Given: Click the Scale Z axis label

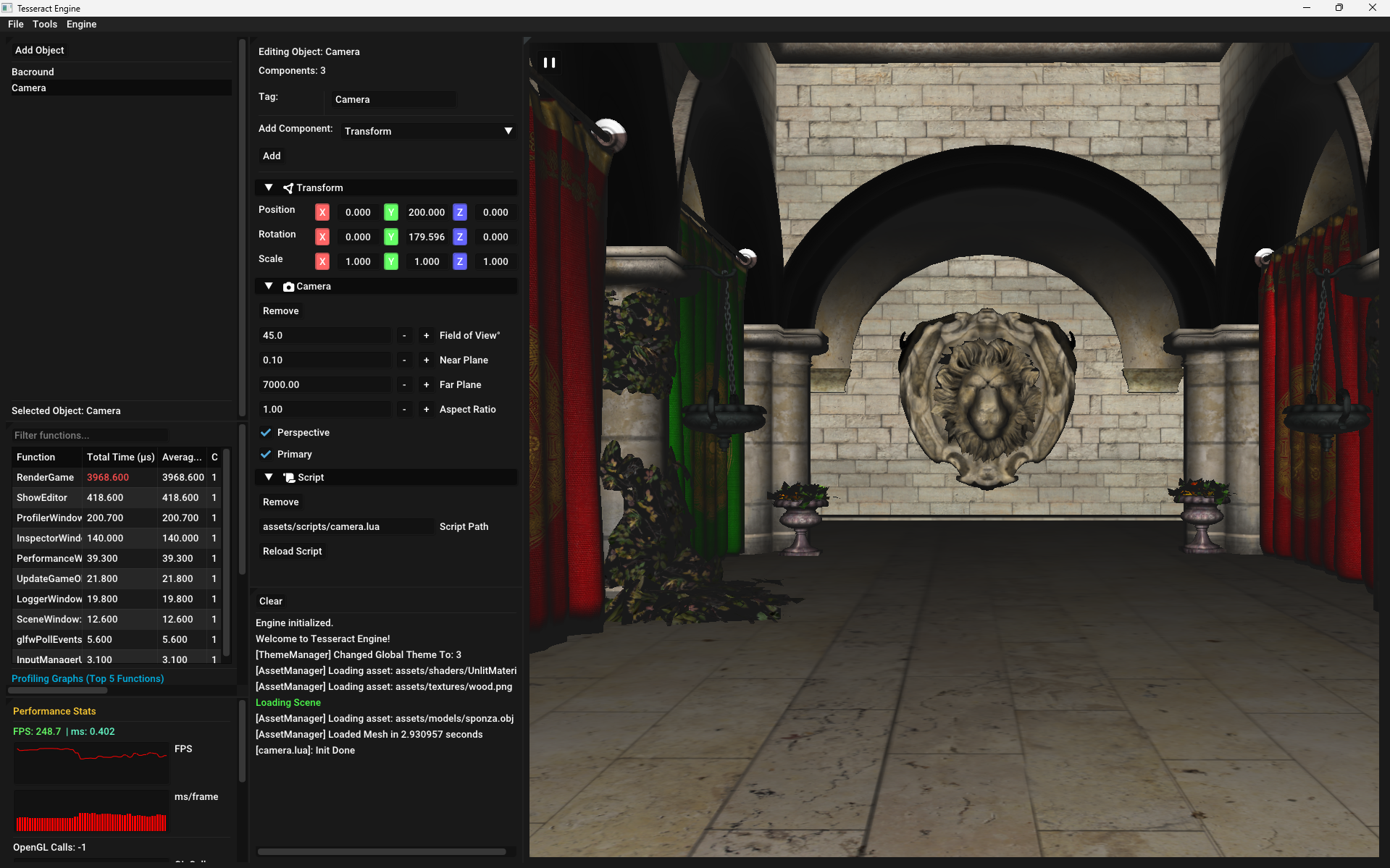Looking at the screenshot, I should pyautogui.click(x=460, y=261).
